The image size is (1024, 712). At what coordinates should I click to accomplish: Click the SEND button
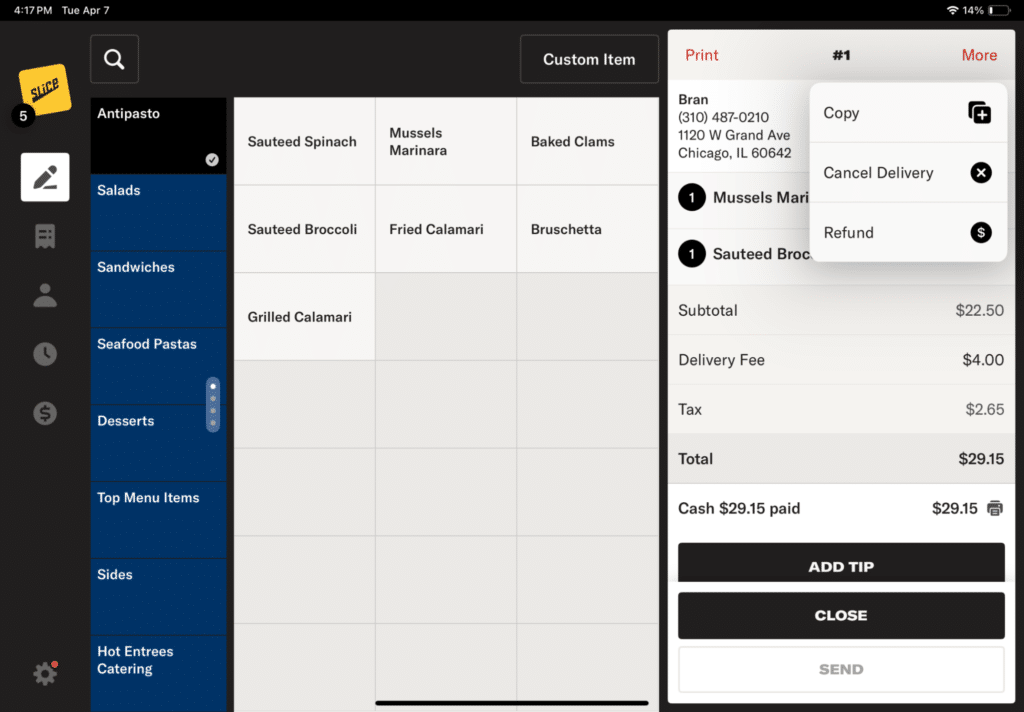841,669
